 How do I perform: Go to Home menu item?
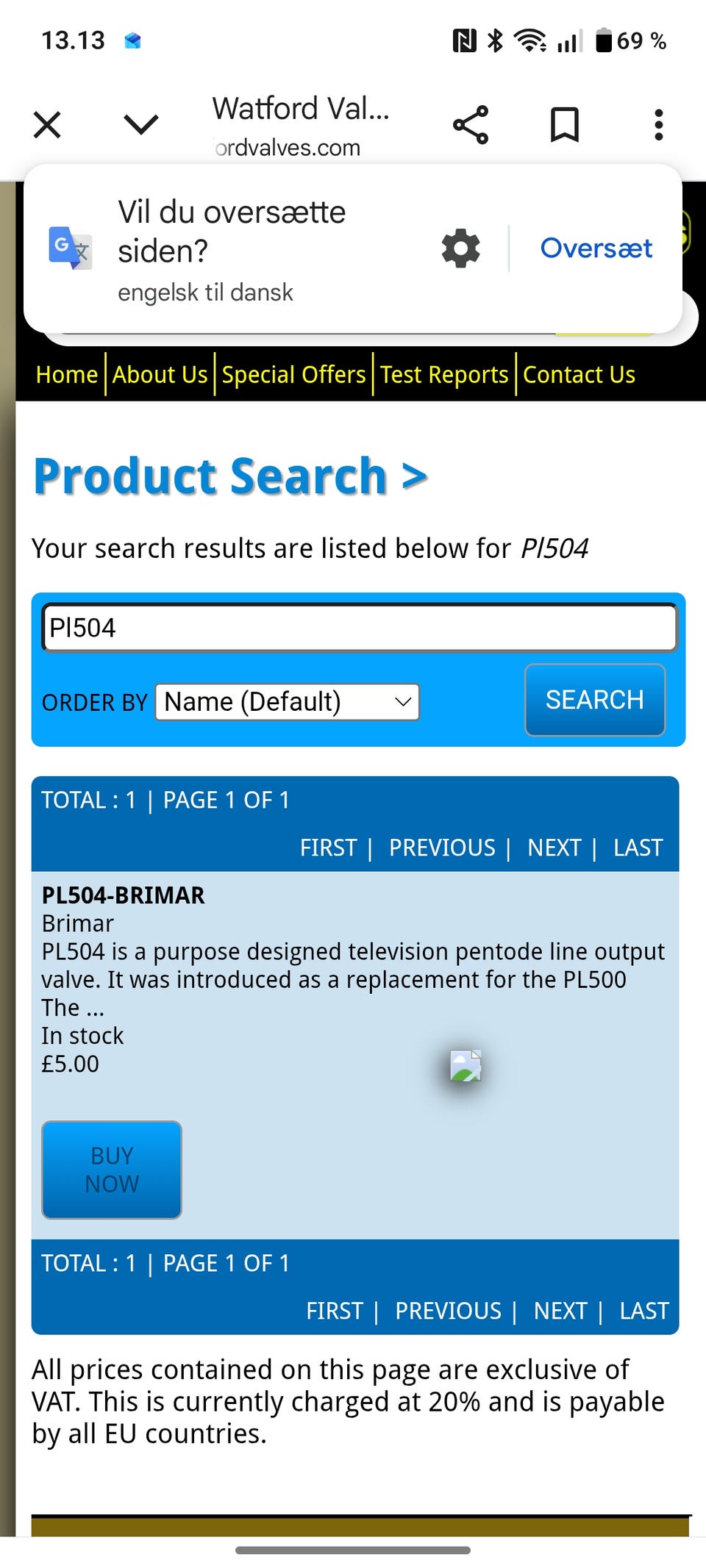pyautogui.click(x=67, y=375)
